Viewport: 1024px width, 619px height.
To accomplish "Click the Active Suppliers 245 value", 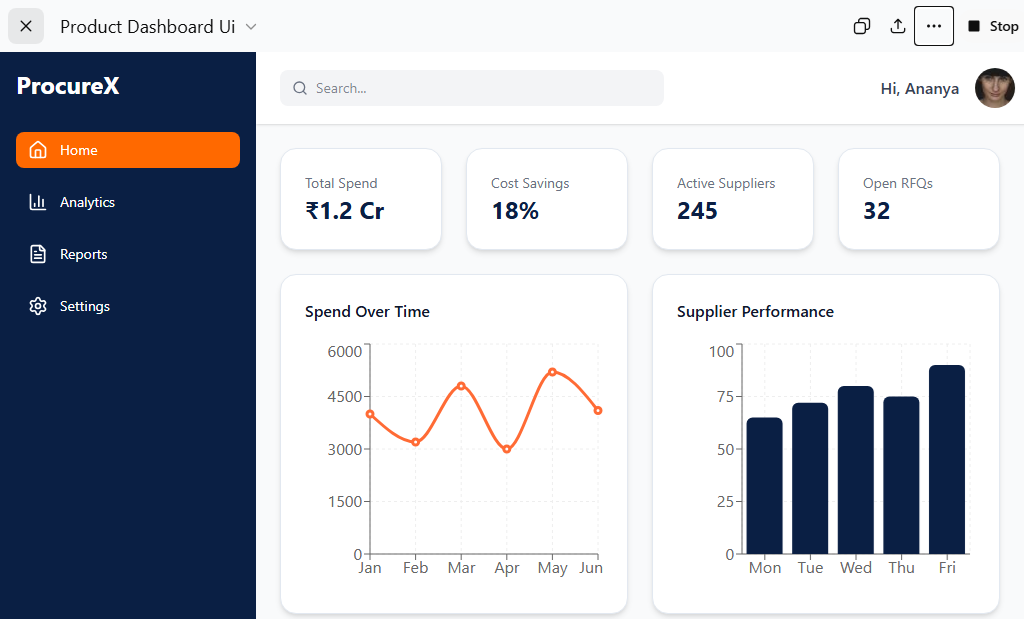I will pyautogui.click(x=697, y=211).
